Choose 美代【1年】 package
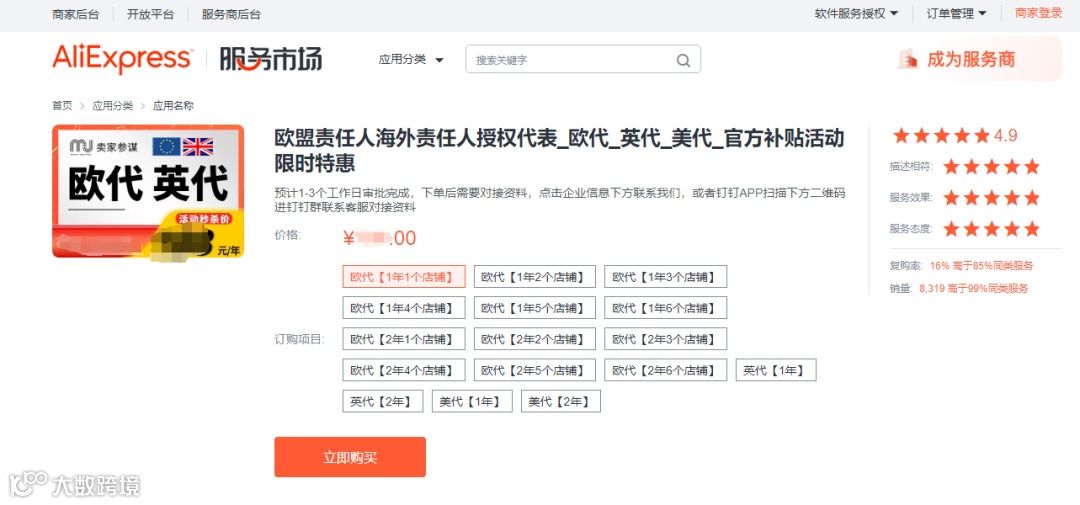Screen dimensions: 1080x505 (x=472, y=401)
